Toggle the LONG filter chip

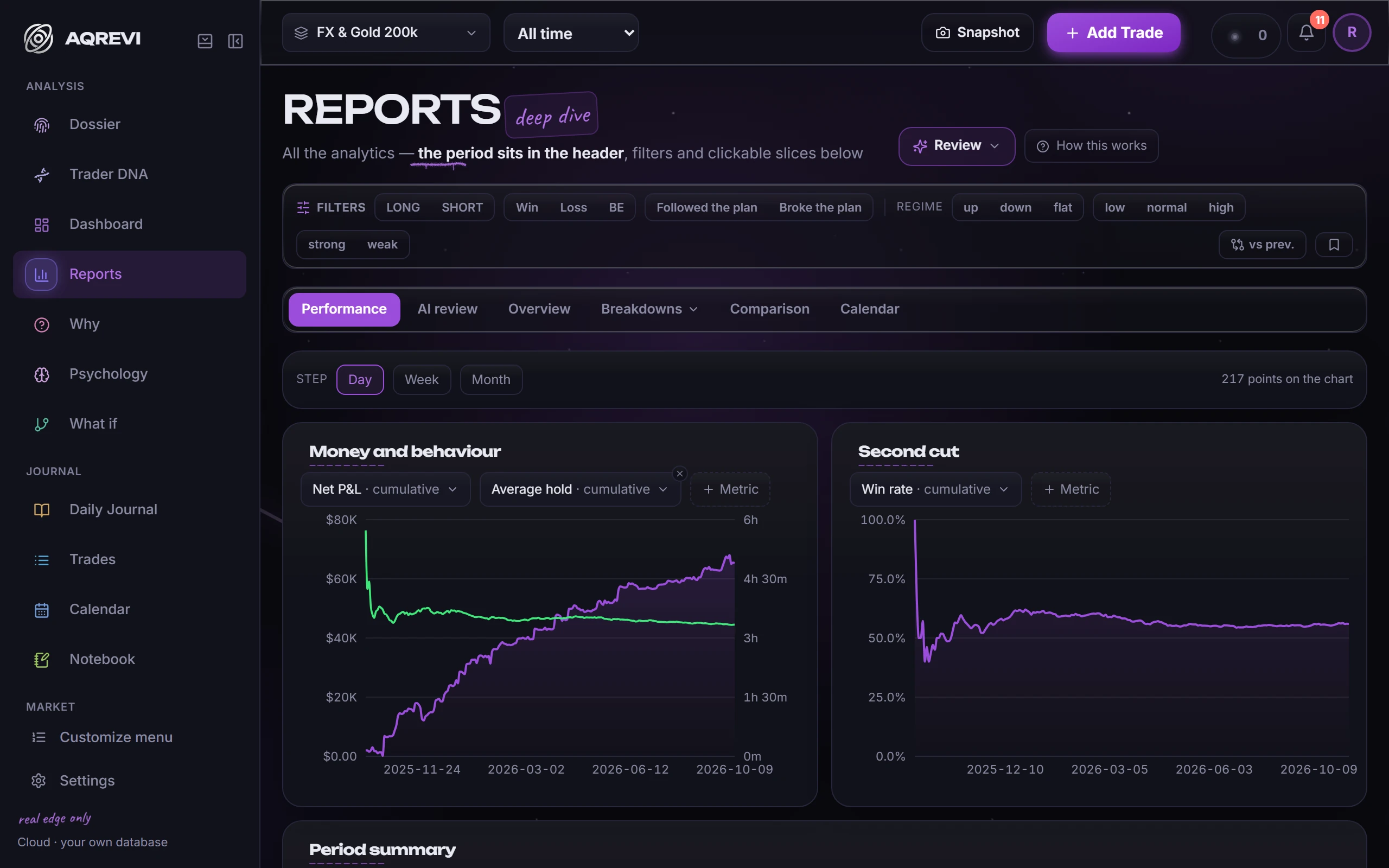403,207
